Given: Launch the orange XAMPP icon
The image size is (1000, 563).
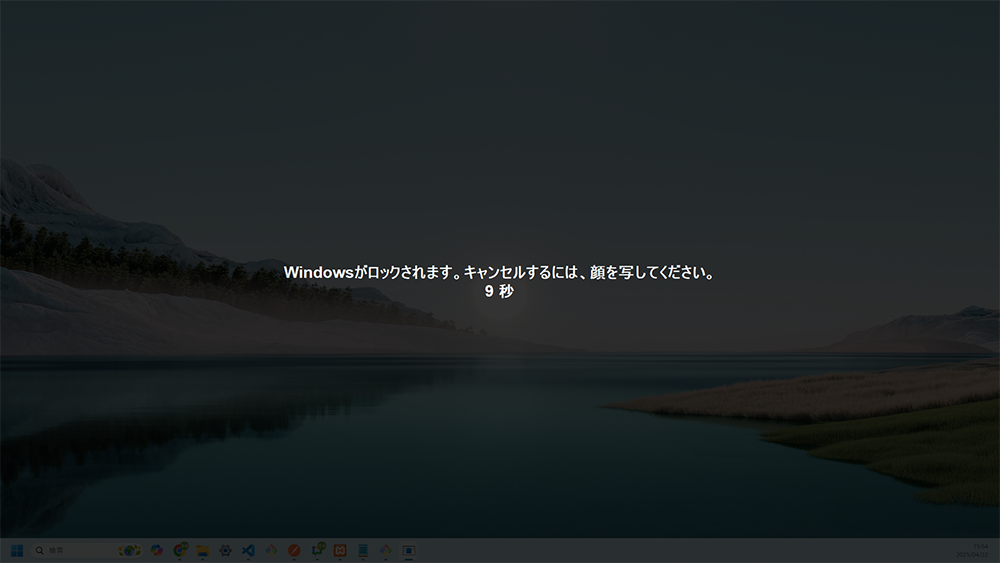Looking at the screenshot, I should (x=341, y=550).
